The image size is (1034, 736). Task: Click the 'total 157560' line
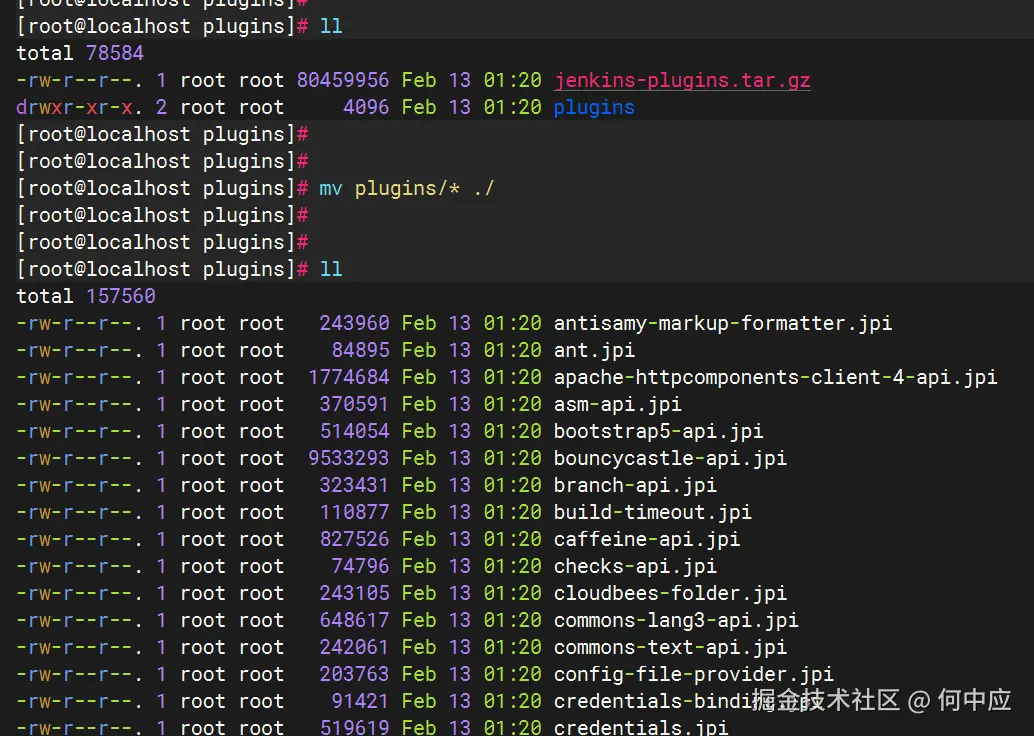[x=86, y=296]
